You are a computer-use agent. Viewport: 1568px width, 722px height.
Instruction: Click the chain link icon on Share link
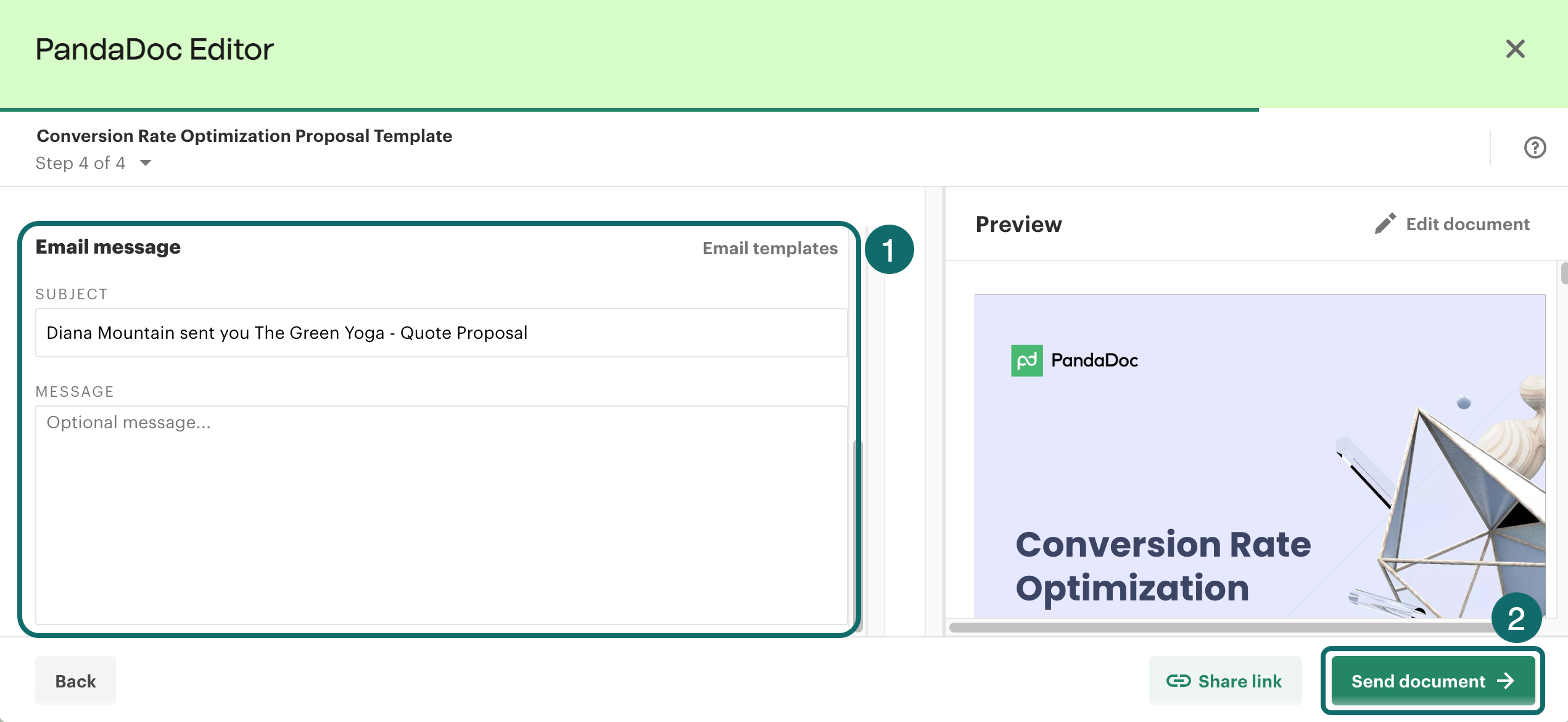1178,681
